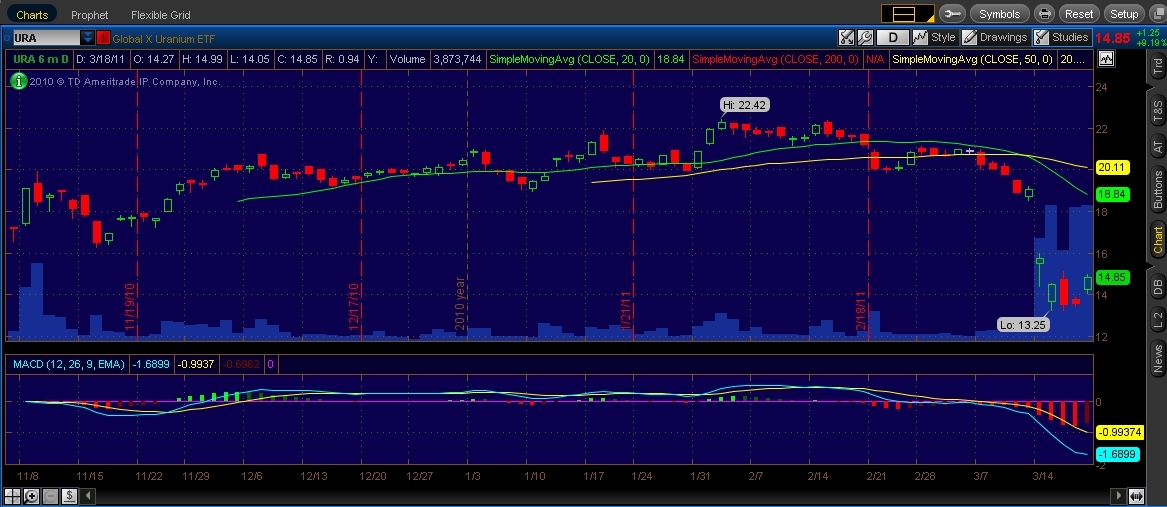This screenshot has width=1167, height=507.
Task: Click the C: 14.85 close value
Action: coord(297,59)
